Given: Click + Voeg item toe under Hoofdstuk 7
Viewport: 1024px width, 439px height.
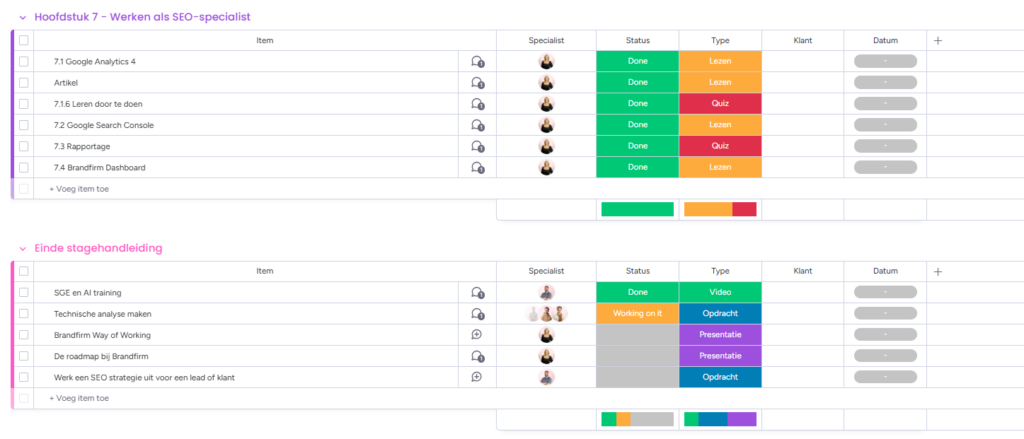Looking at the screenshot, I should [79, 188].
